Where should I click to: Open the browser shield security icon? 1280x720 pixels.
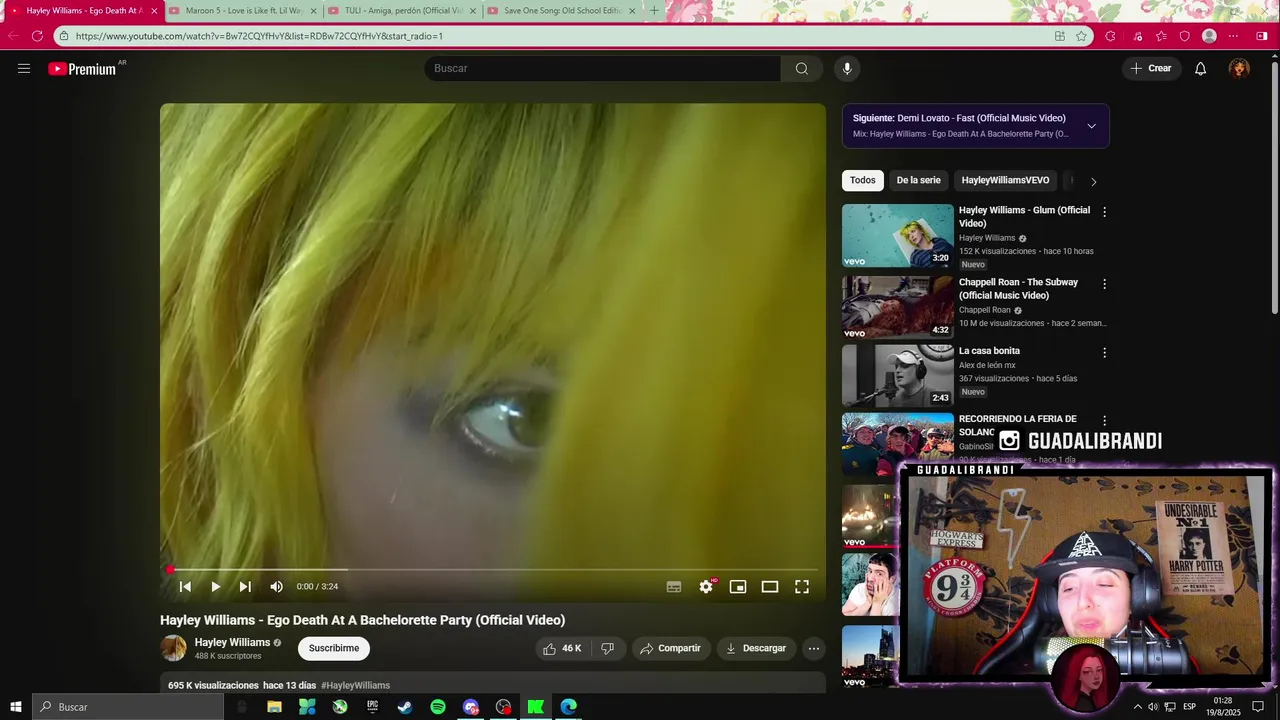click(x=1185, y=36)
